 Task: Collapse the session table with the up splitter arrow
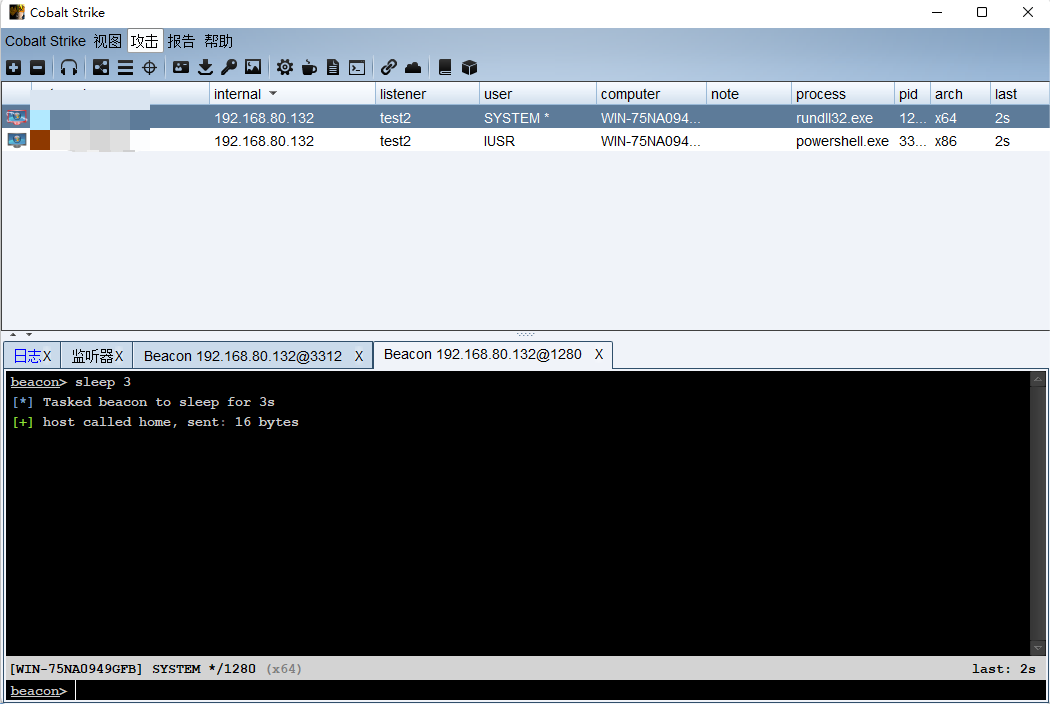coord(13,334)
